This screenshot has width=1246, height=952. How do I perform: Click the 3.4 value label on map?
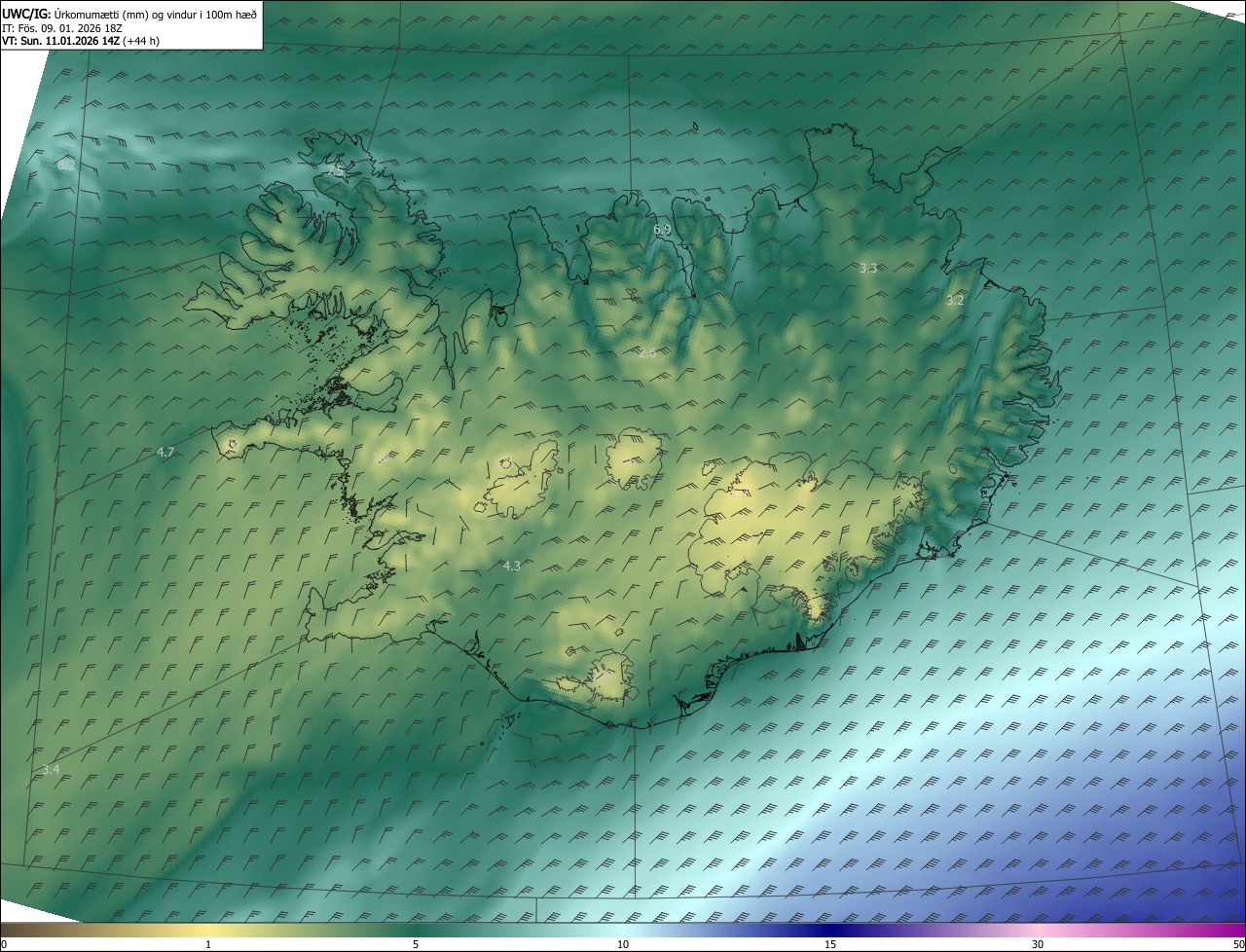pos(51,769)
